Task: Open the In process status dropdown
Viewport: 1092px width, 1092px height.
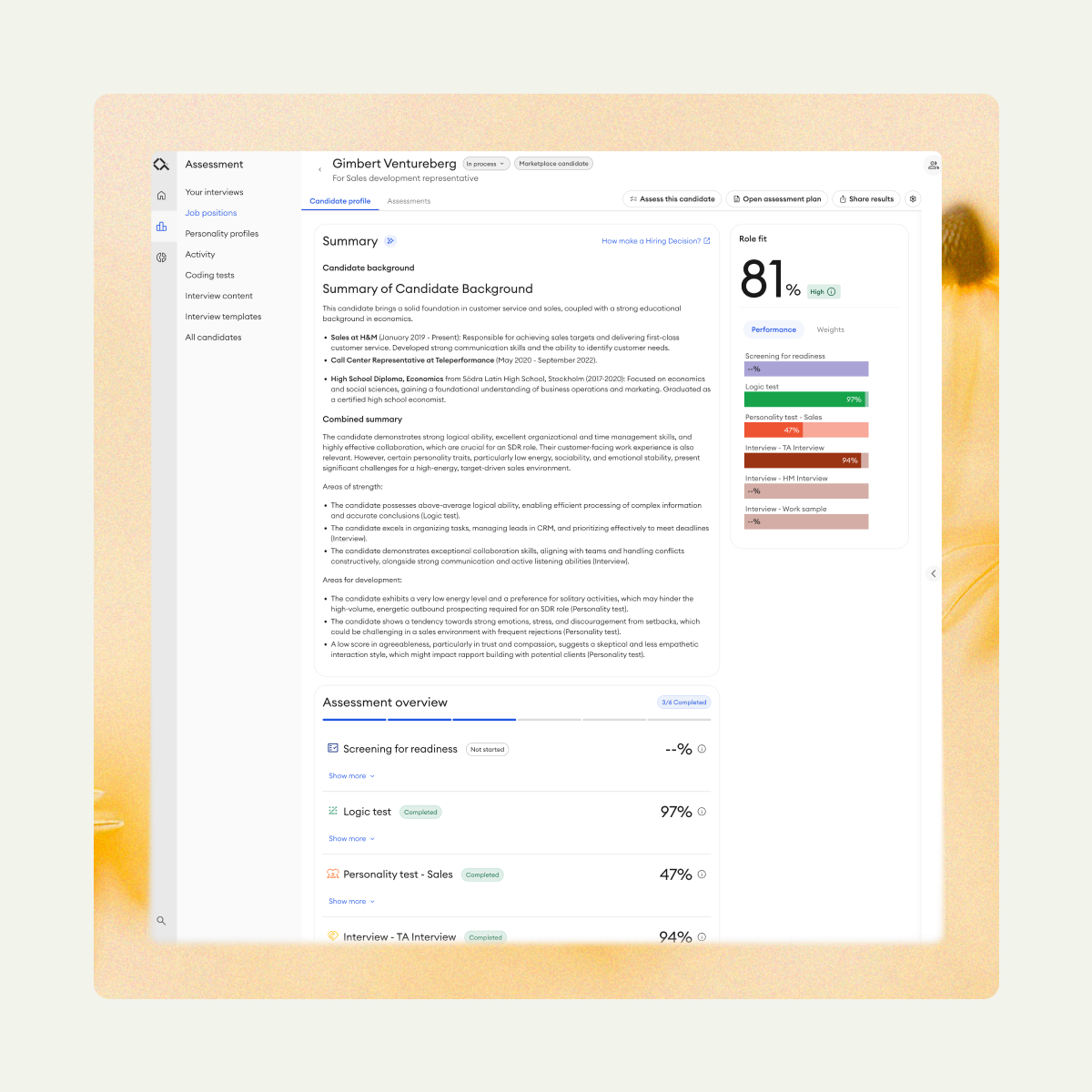Action: (x=485, y=163)
